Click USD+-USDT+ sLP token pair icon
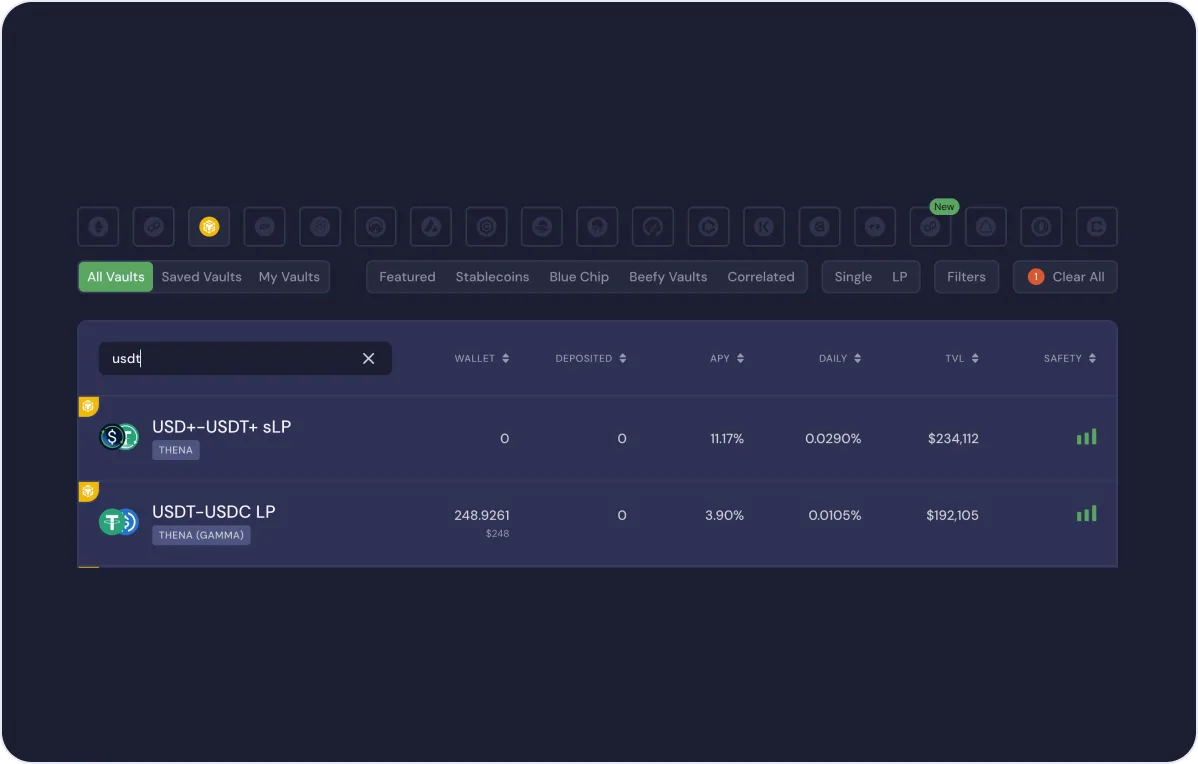 click(119, 437)
